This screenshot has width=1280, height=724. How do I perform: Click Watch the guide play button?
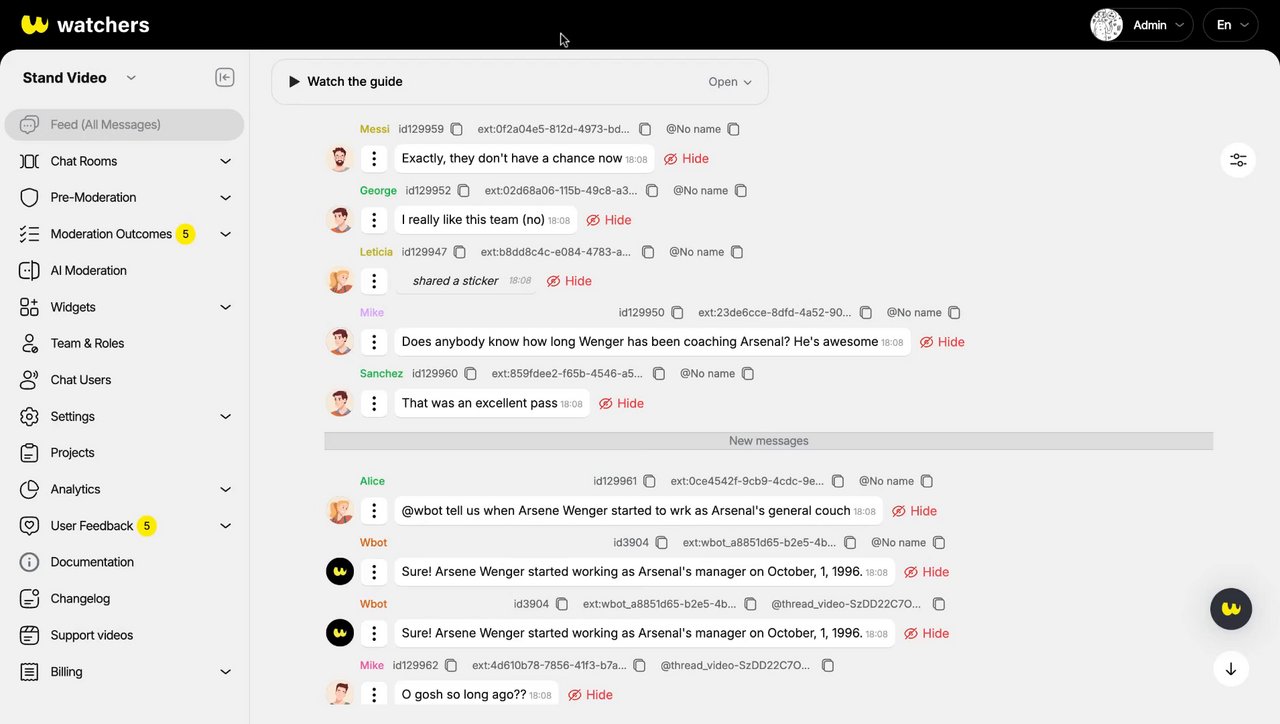tap(294, 82)
